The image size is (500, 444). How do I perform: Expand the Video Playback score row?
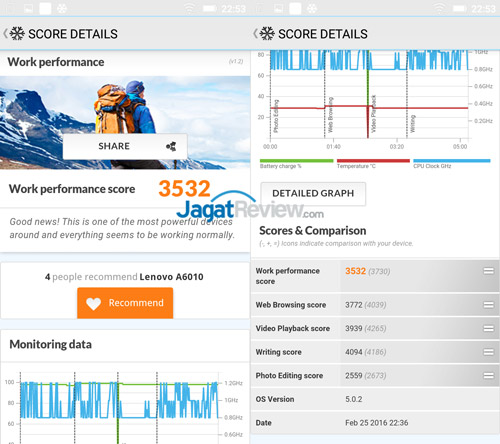coord(489,328)
